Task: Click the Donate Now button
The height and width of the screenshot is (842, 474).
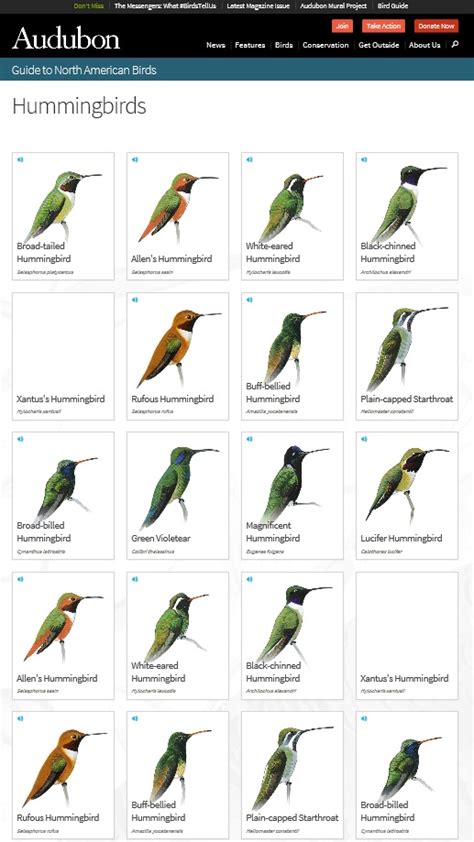Action: coord(436,26)
